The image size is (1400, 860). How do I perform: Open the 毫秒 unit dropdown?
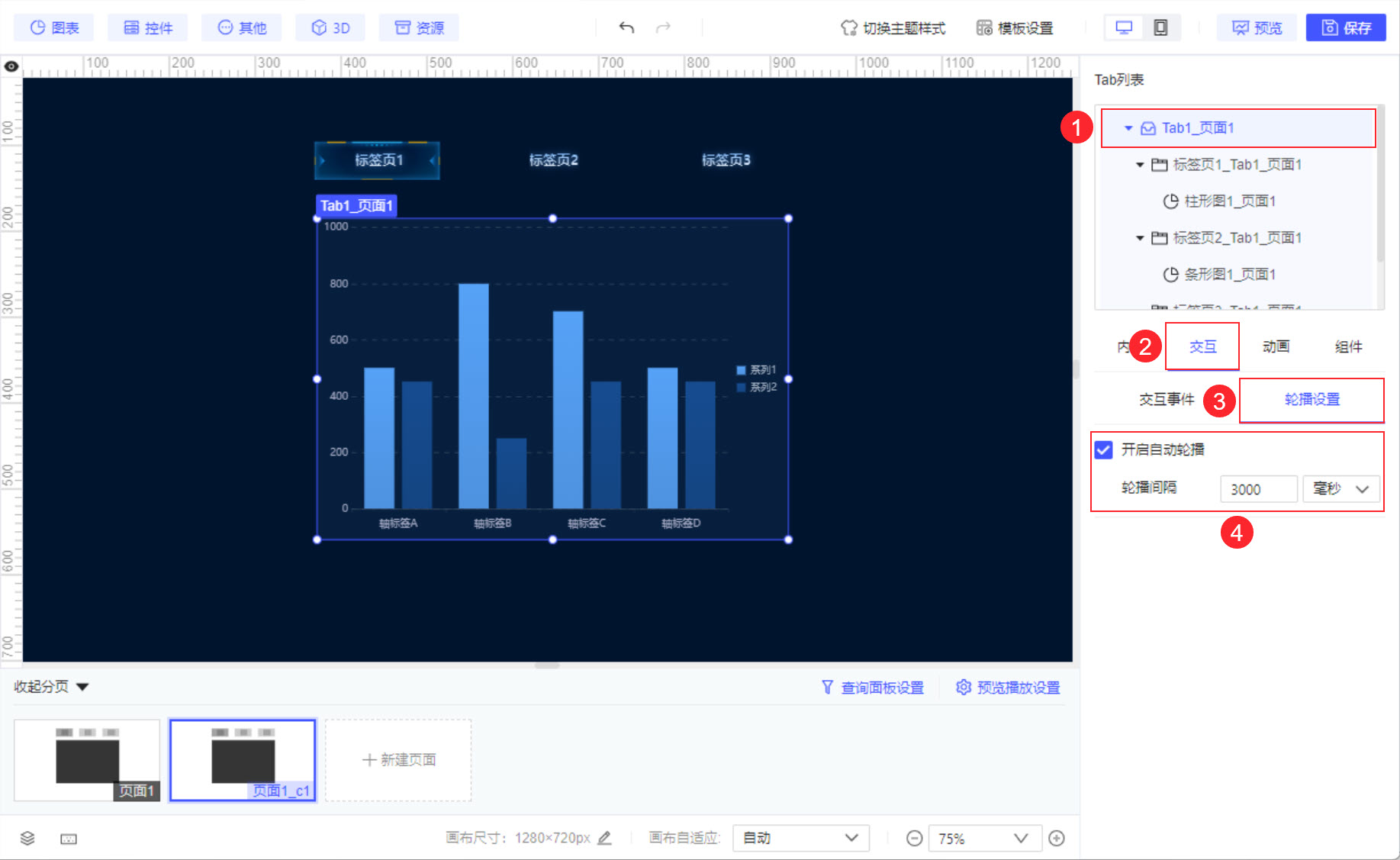1341,489
